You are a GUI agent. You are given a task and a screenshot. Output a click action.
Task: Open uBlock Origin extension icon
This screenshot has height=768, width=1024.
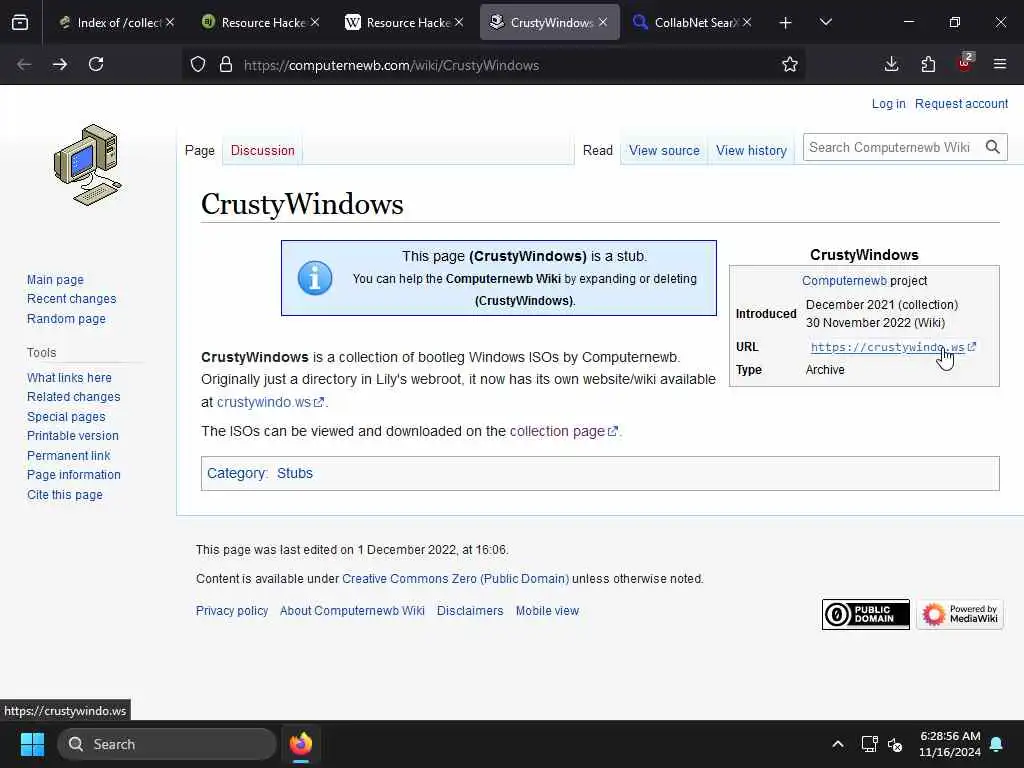(x=965, y=63)
